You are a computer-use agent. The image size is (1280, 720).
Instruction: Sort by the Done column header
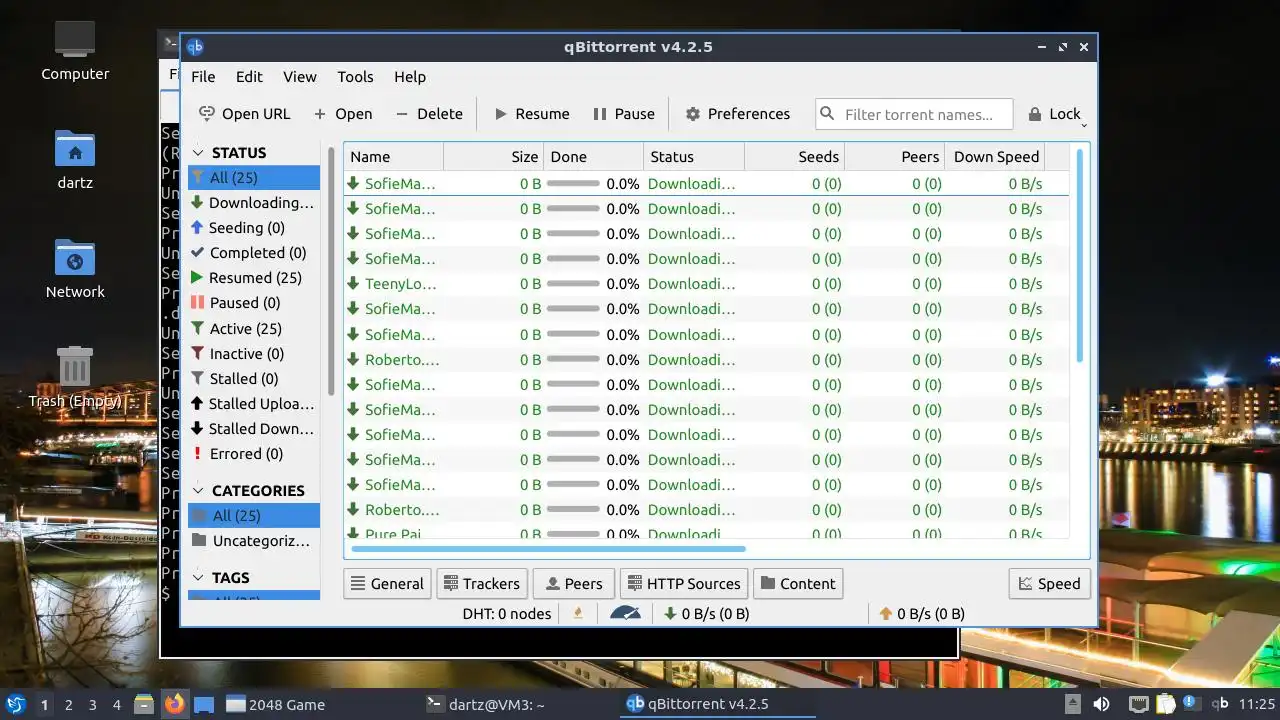(x=594, y=157)
